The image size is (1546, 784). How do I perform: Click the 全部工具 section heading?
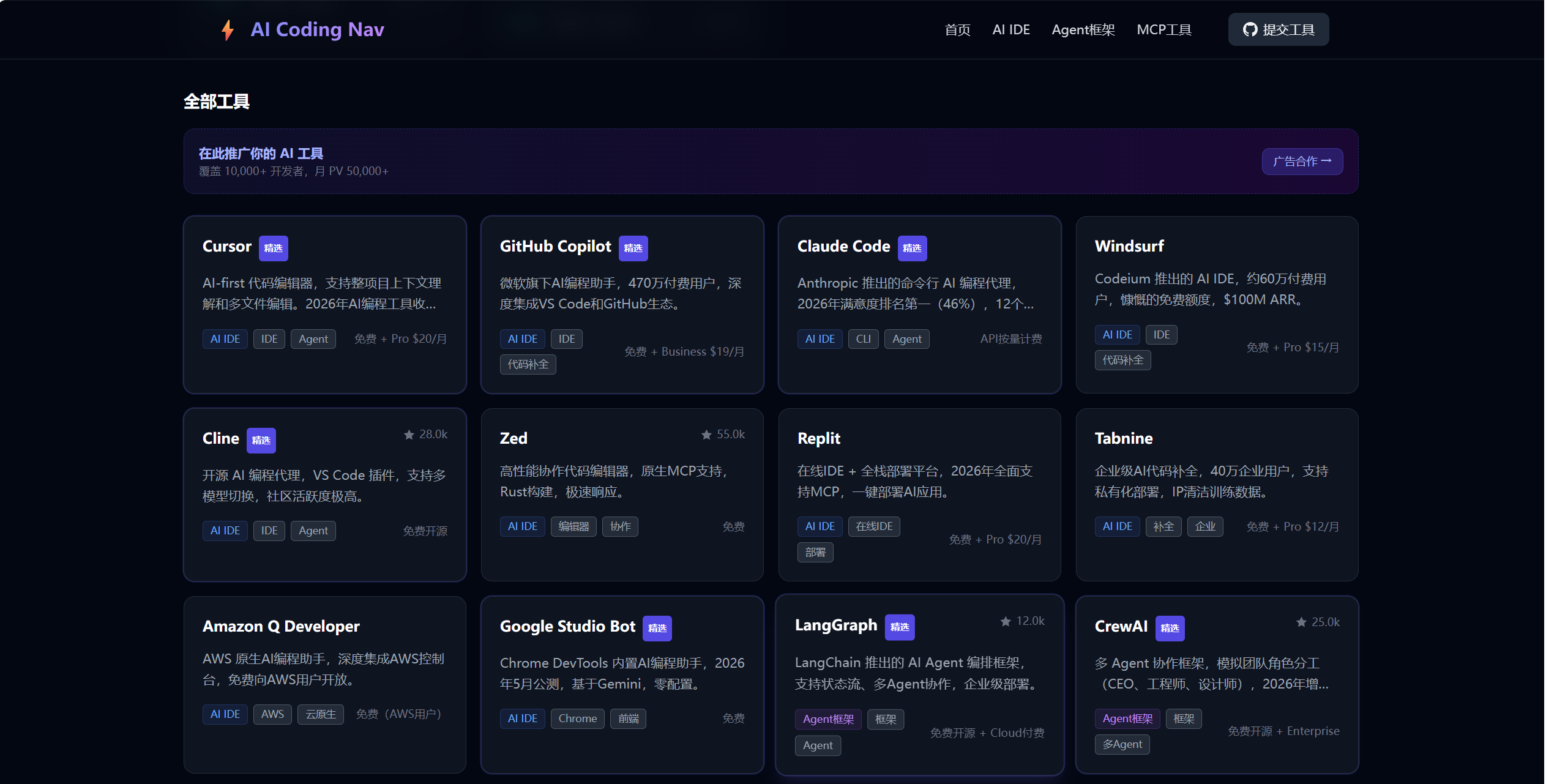coord(217,102)
